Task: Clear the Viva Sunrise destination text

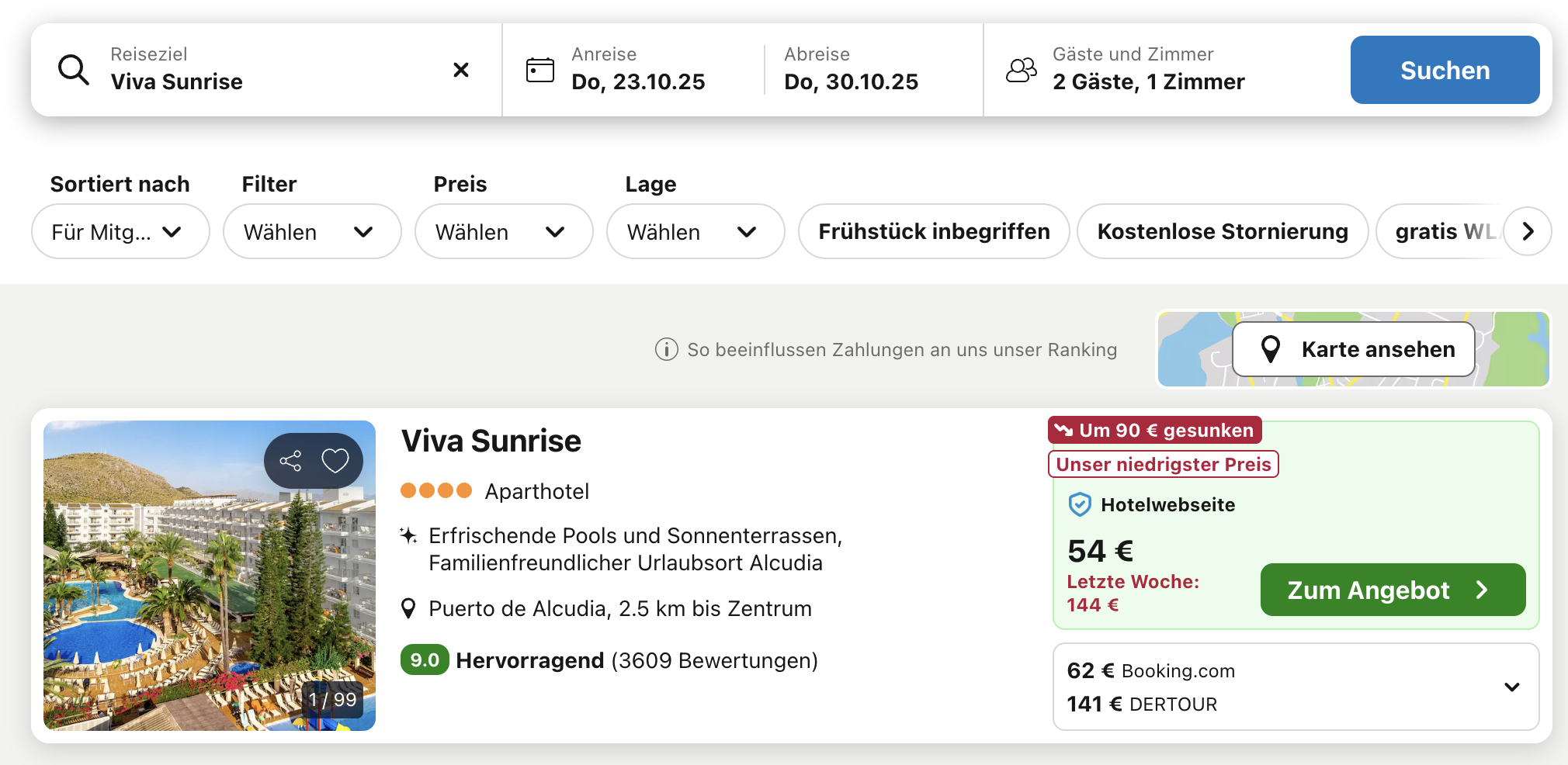Action: pos(460,70)
